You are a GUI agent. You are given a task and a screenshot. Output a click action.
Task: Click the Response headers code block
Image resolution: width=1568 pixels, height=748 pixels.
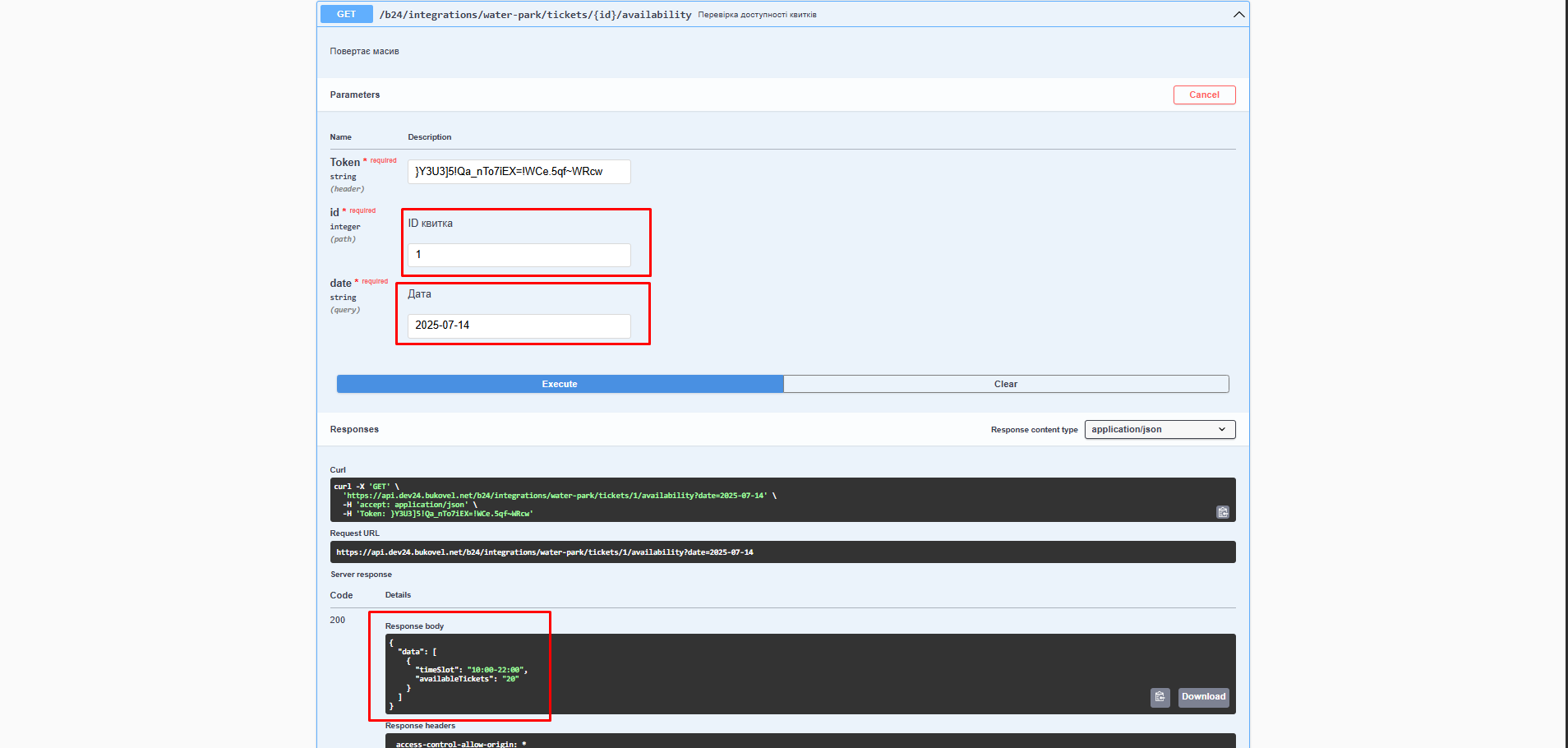809,741
